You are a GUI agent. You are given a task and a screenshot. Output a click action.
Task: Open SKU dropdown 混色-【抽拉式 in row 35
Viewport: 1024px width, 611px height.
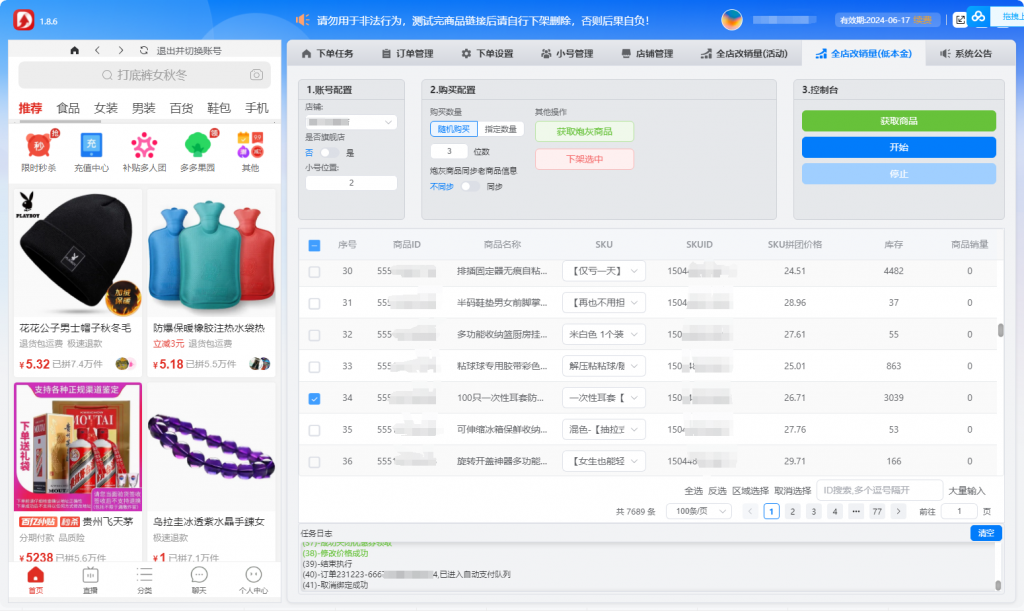(x=603, y=429)
